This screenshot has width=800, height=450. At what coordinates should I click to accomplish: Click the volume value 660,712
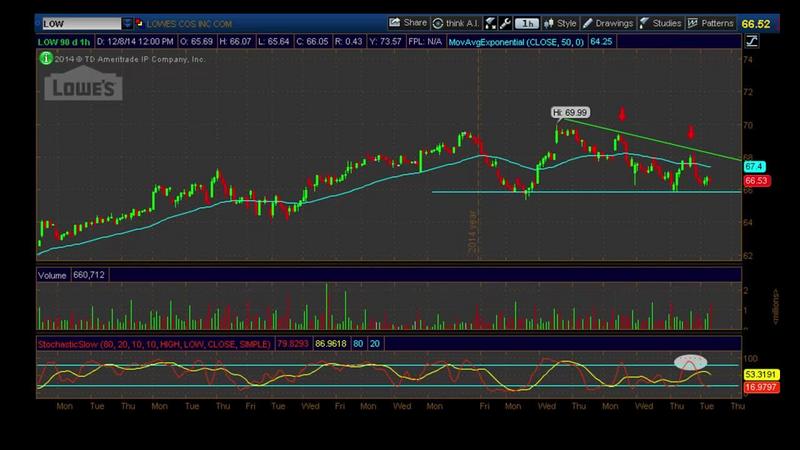pos(89,275)
